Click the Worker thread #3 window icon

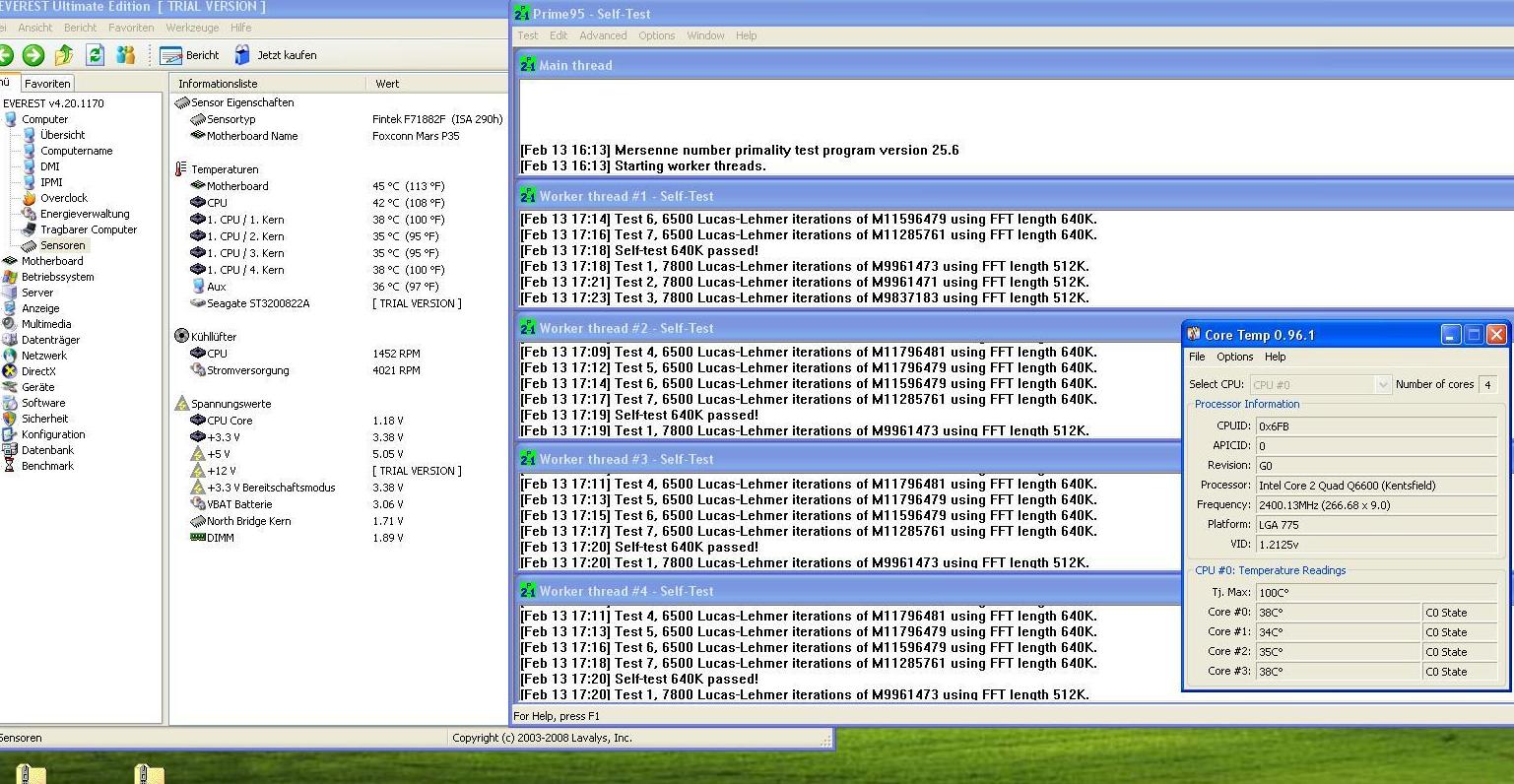point(527,459)
